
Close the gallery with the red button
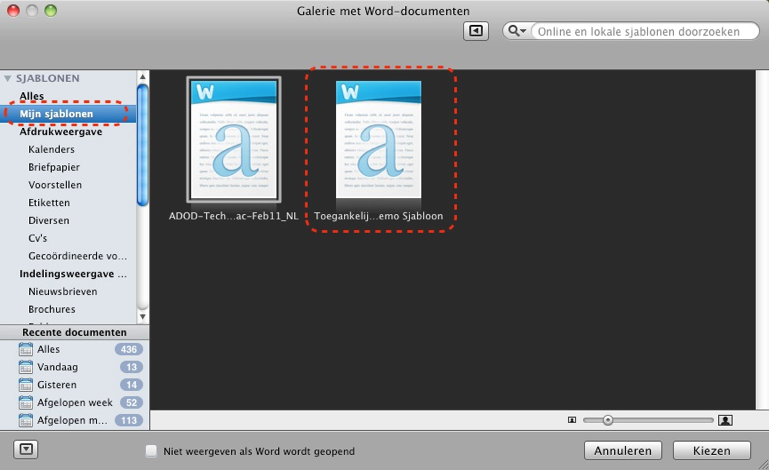(13, 10)
